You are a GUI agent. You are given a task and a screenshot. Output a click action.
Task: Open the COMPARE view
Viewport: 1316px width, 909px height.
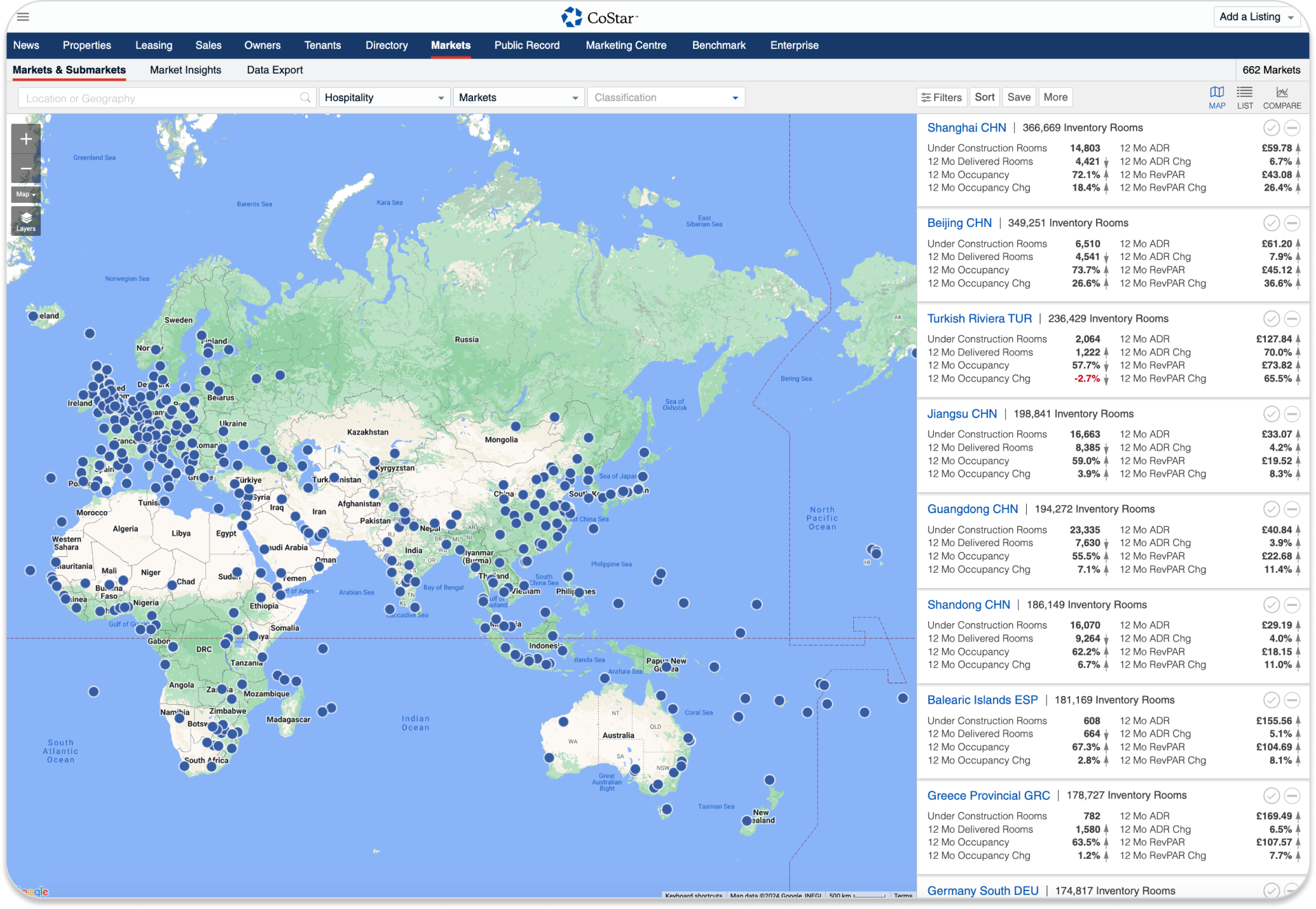[1282, 97]
